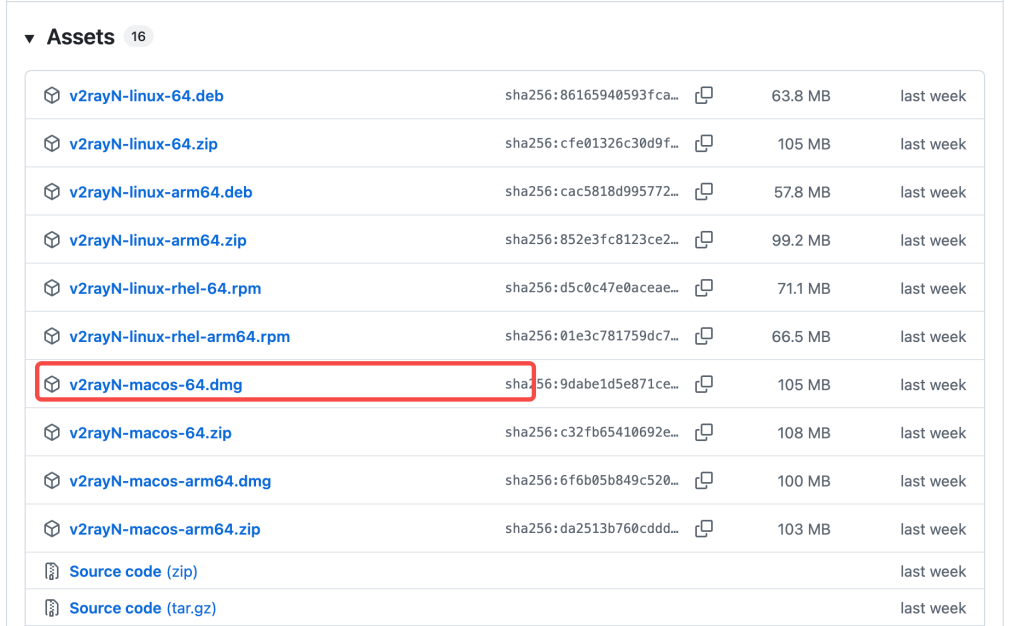The height and width of the screenshot is (626, 1024).
Task: Download v2rayN-macos-arm64.dmg installer
Action: click(170, 481)
